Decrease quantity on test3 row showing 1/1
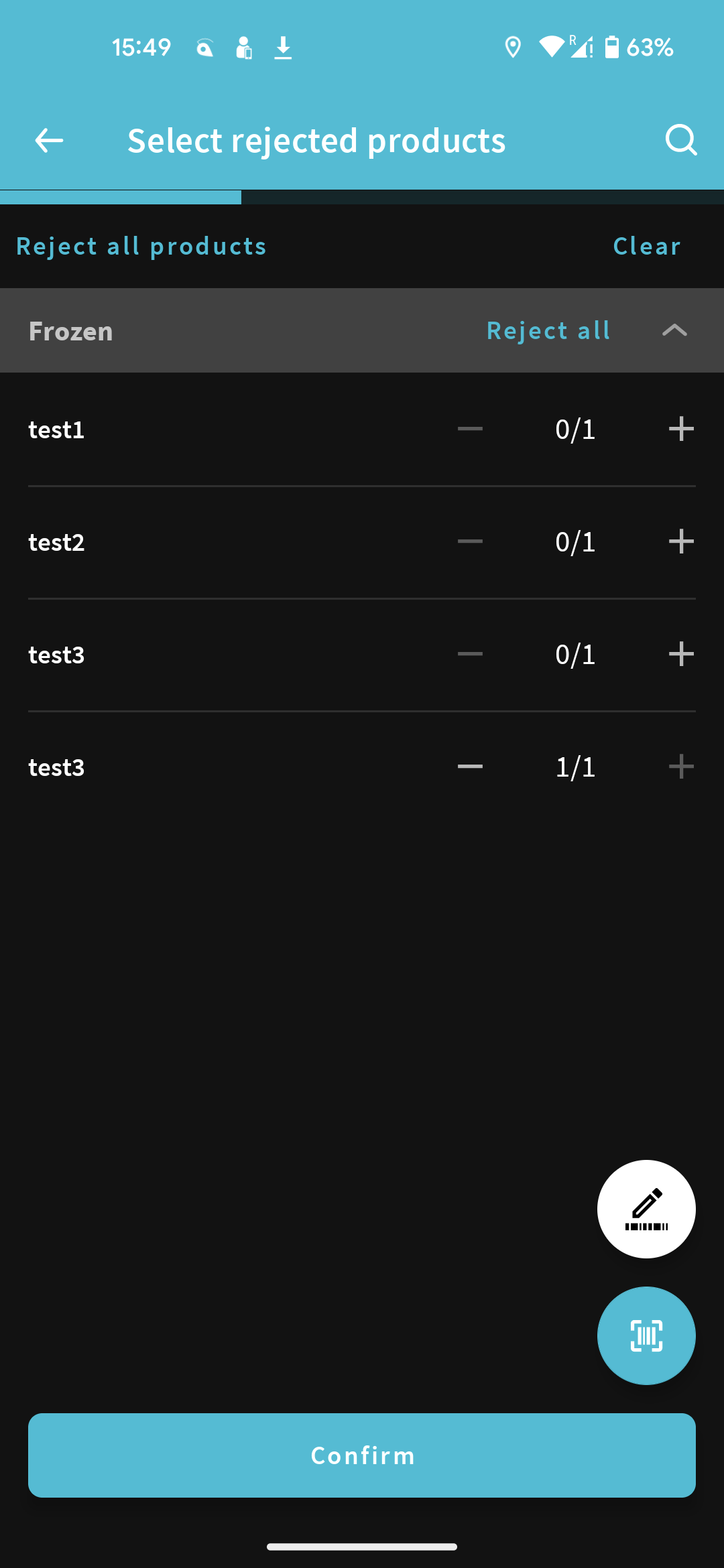Viewport: 724px width, 1568px height. click(470, 767)
